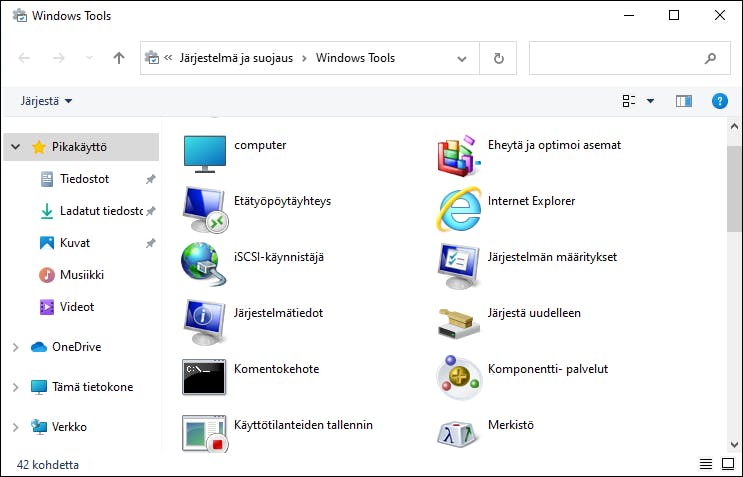Select the Merkistö character map icon
This screenshot has height=477, width=743.
coord(457,433)
